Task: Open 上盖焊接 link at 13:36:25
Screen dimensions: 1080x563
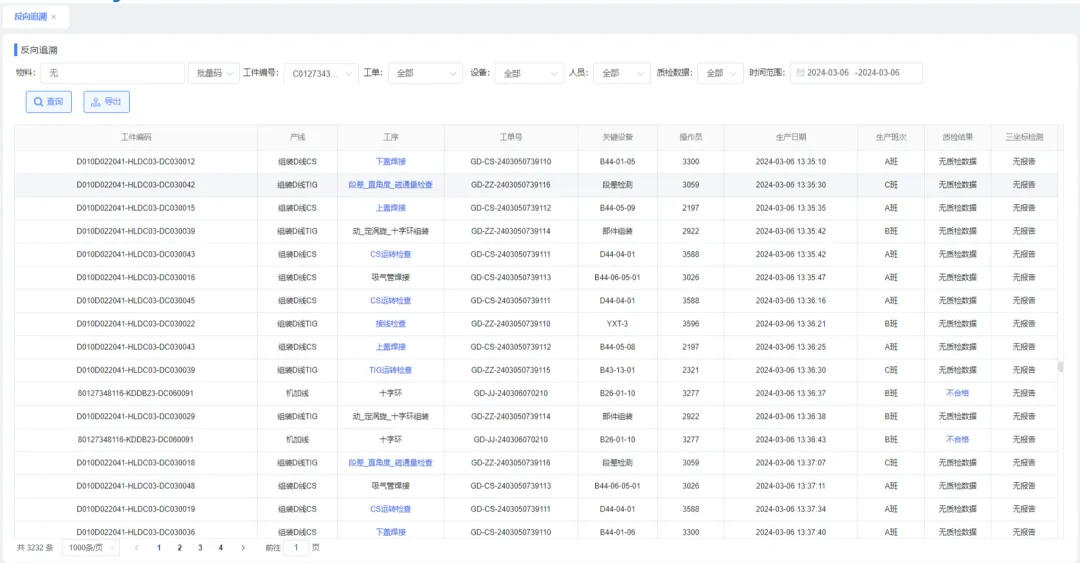Action: (x=391, y=347)
